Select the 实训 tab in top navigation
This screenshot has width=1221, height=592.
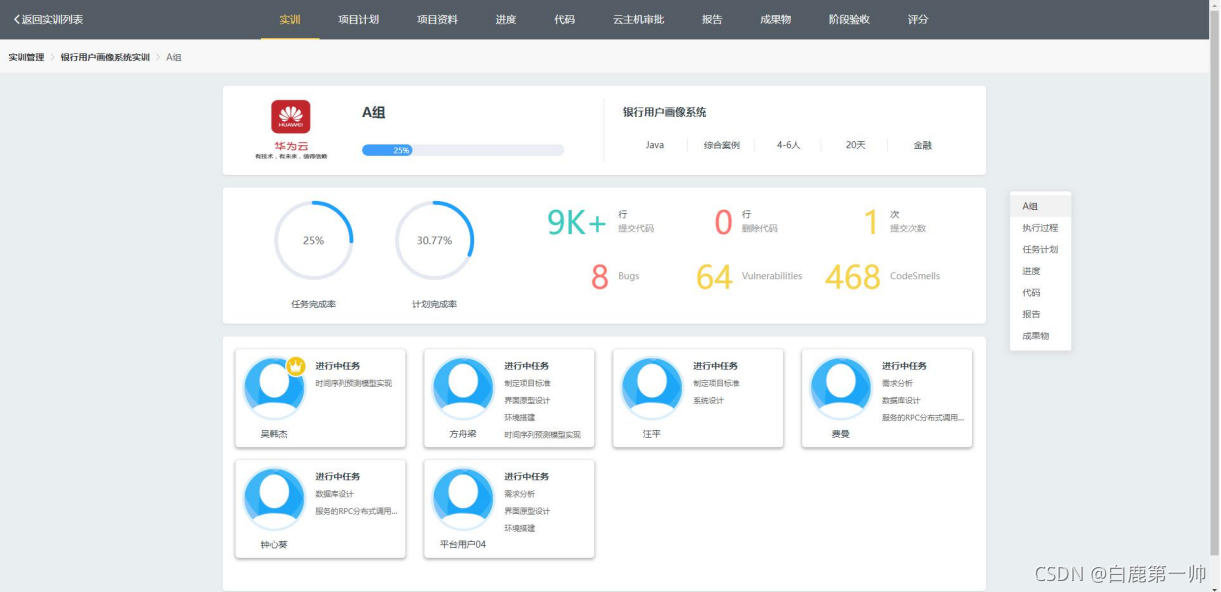pos(289,18)
